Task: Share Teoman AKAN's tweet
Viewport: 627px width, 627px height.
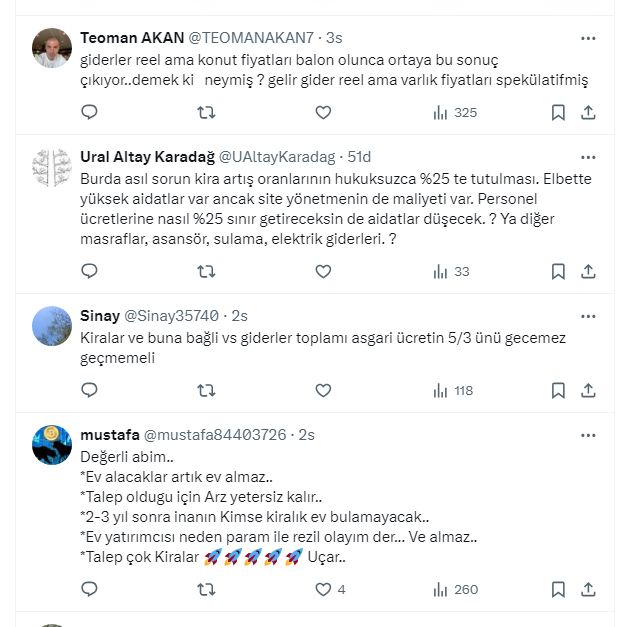Action: [x=589, y=113]
